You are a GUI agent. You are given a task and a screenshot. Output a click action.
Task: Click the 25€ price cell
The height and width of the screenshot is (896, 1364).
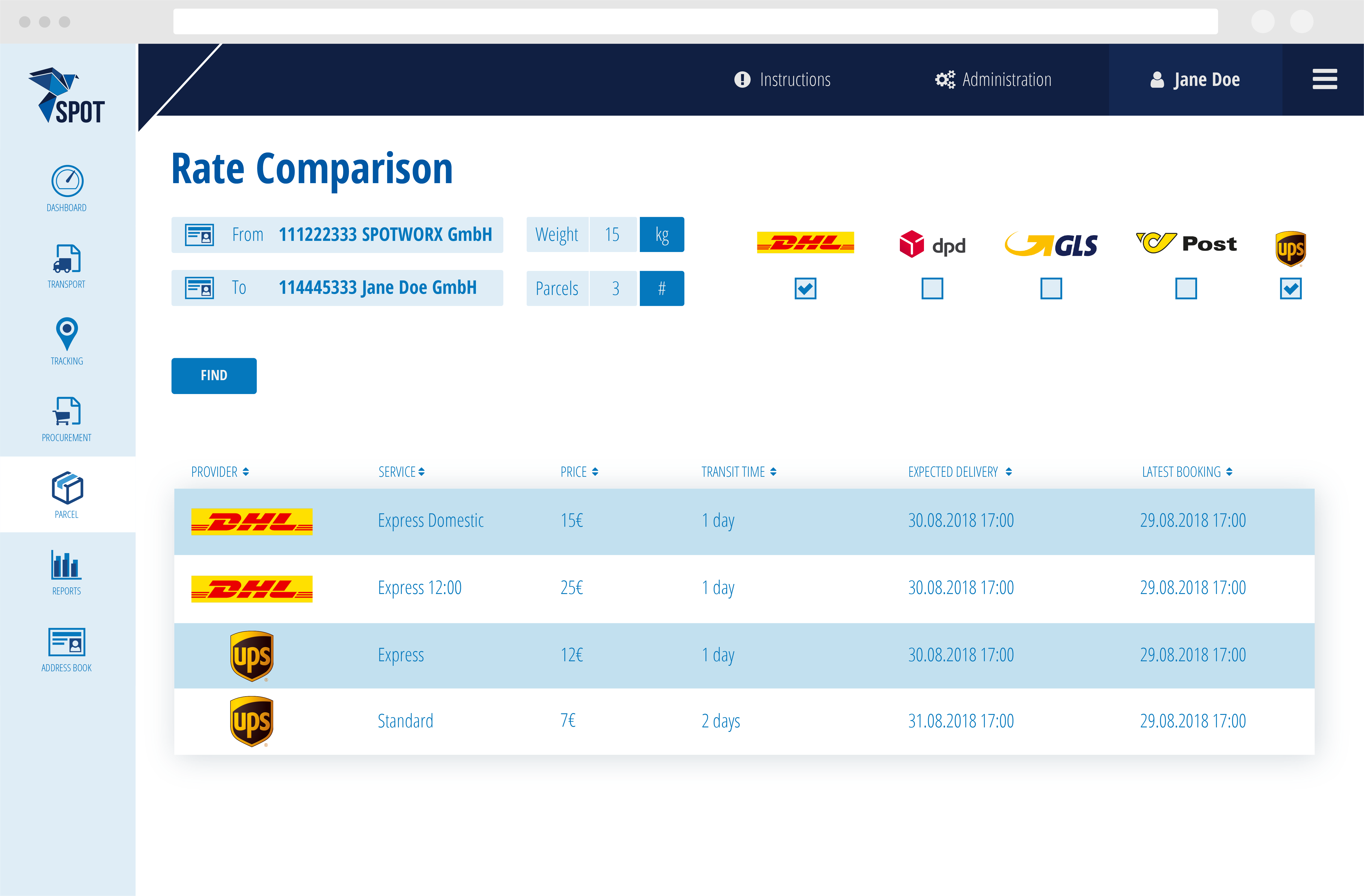pos(571,588)
